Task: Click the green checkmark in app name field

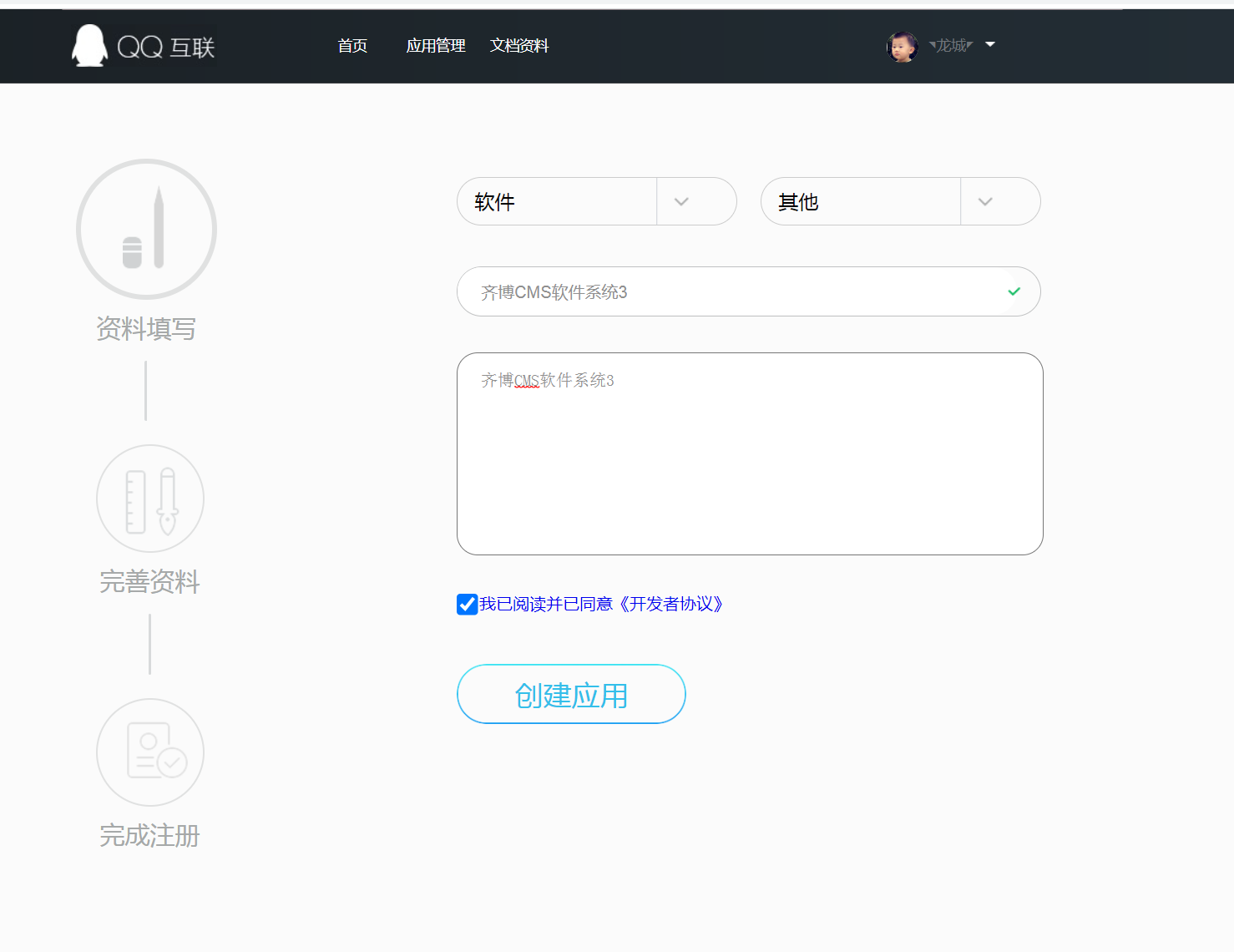Action: coord(1014,291)
